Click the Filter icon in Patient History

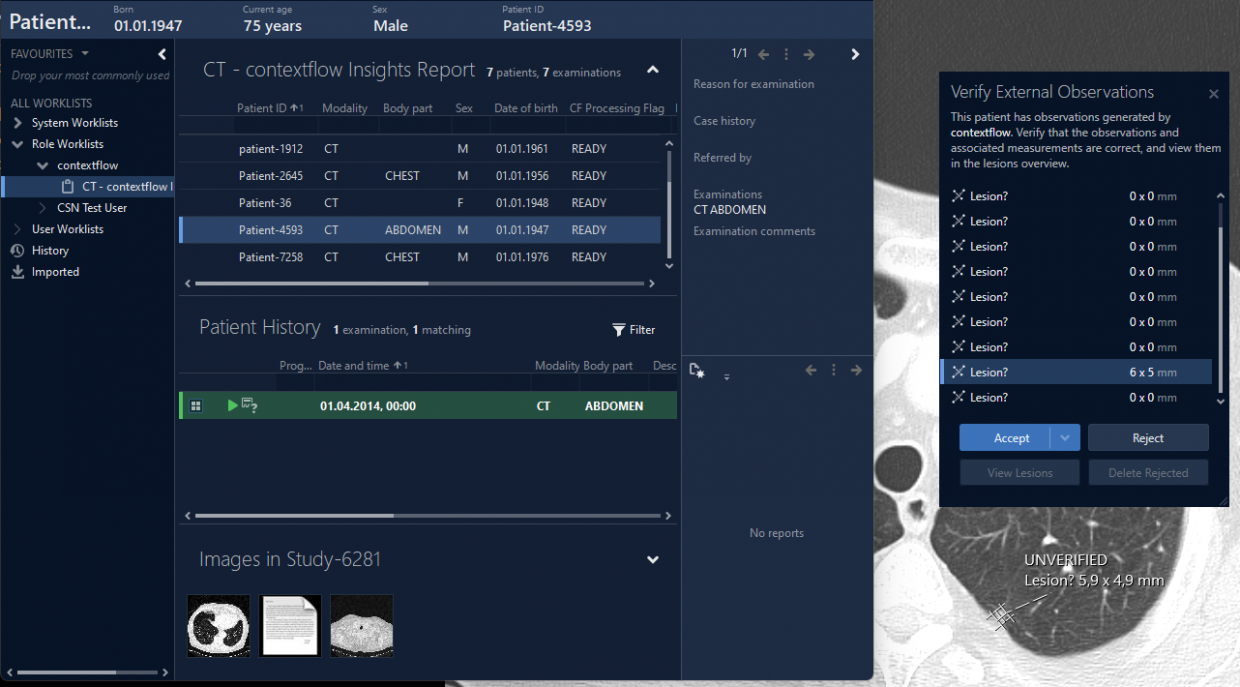coord(619,330)
